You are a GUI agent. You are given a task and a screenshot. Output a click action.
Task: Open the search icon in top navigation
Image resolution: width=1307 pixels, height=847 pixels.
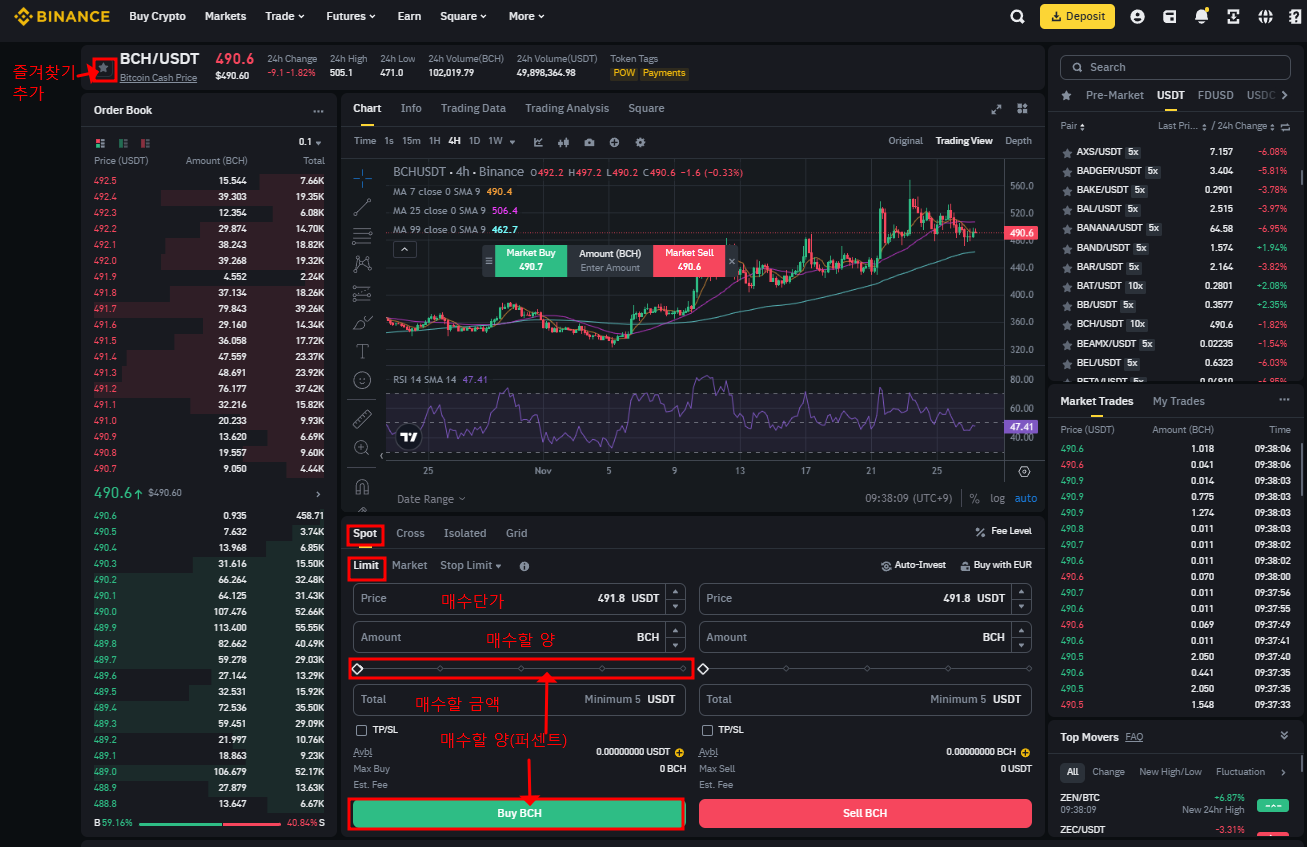(x=1017, y=16)
